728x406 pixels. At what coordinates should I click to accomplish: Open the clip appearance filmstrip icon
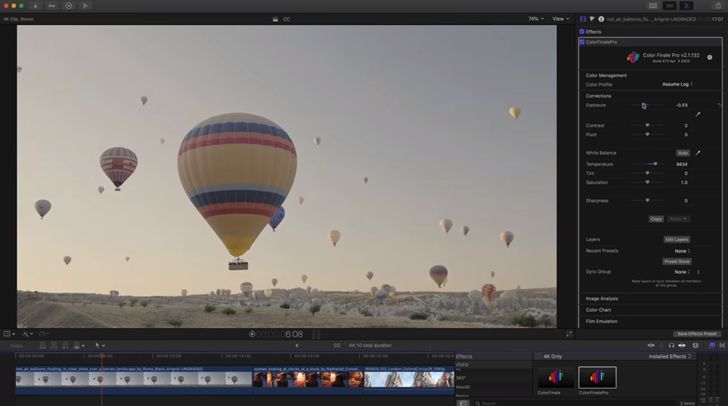696,346
